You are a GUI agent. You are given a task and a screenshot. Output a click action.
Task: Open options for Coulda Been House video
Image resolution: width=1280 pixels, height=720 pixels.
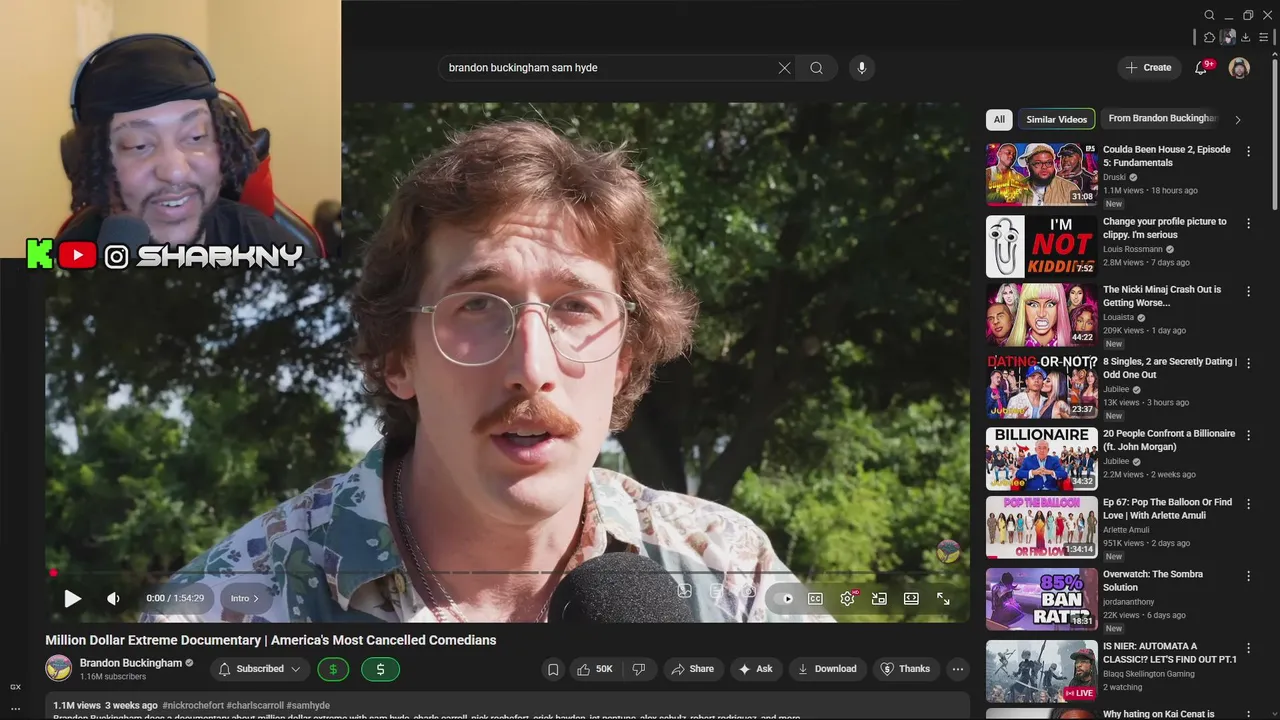click(x=1248, y=151)
